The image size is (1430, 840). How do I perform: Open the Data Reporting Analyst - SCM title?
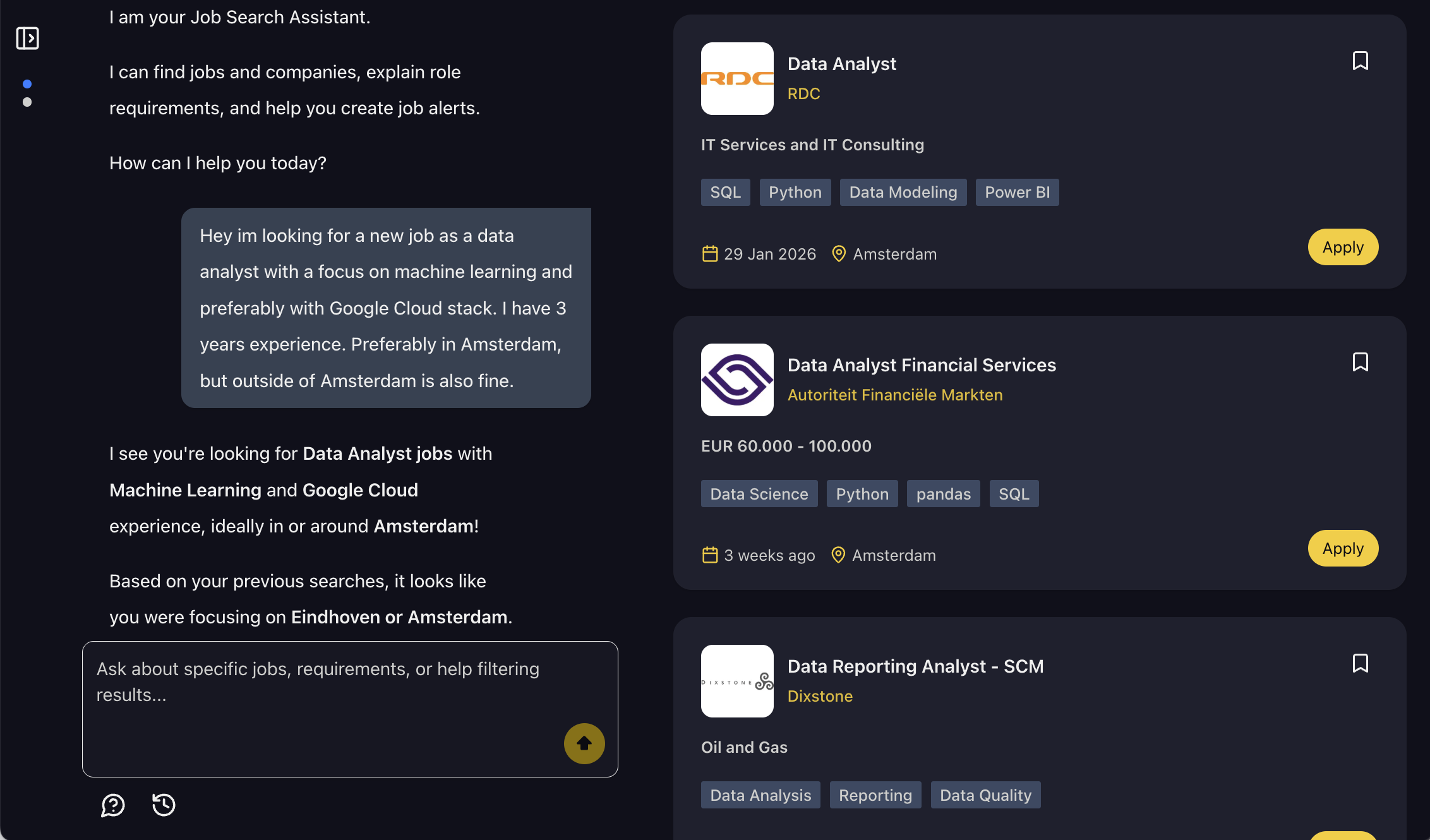(x=915, y=666)
